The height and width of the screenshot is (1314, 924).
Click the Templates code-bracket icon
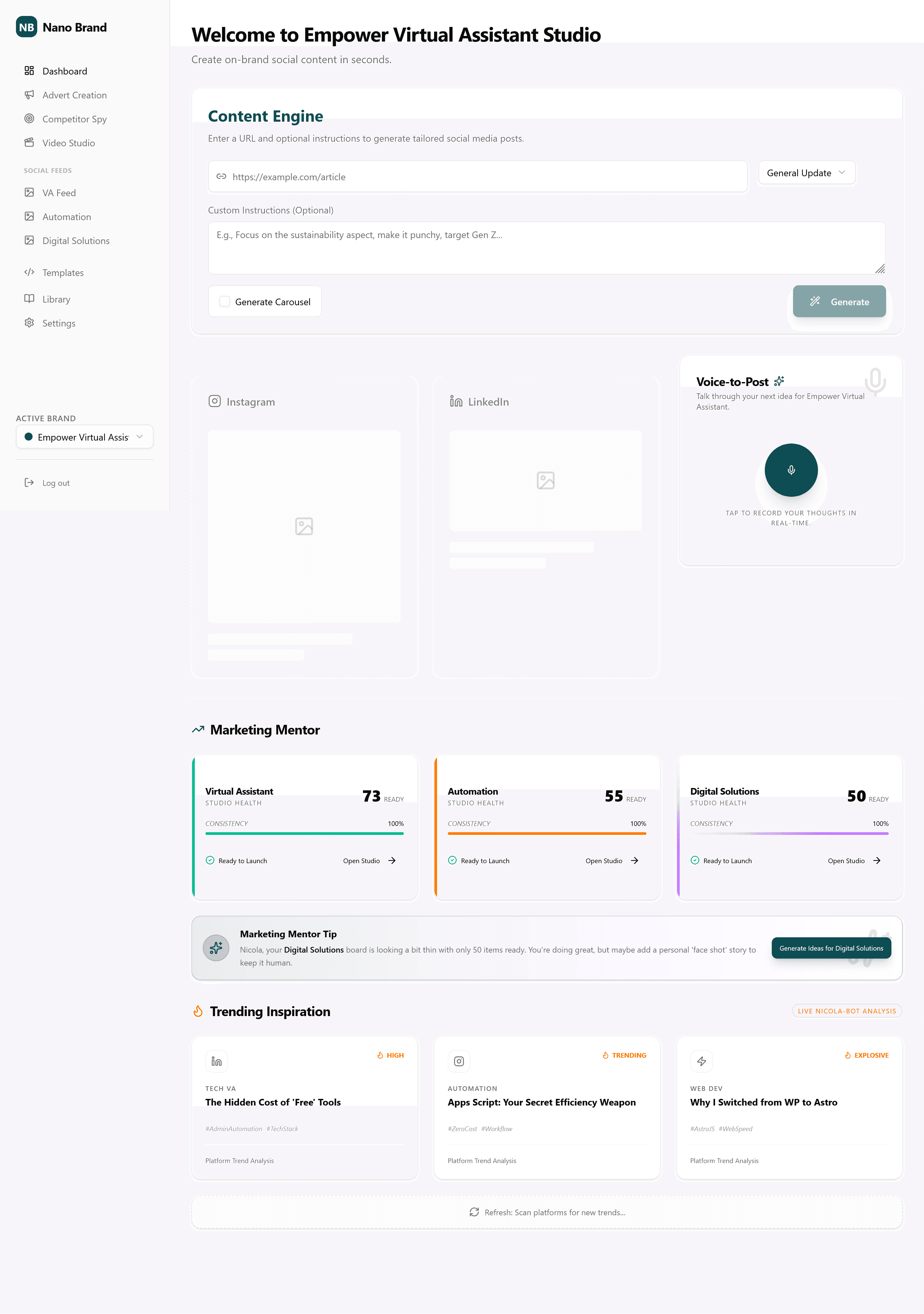[x=29, y=272]
